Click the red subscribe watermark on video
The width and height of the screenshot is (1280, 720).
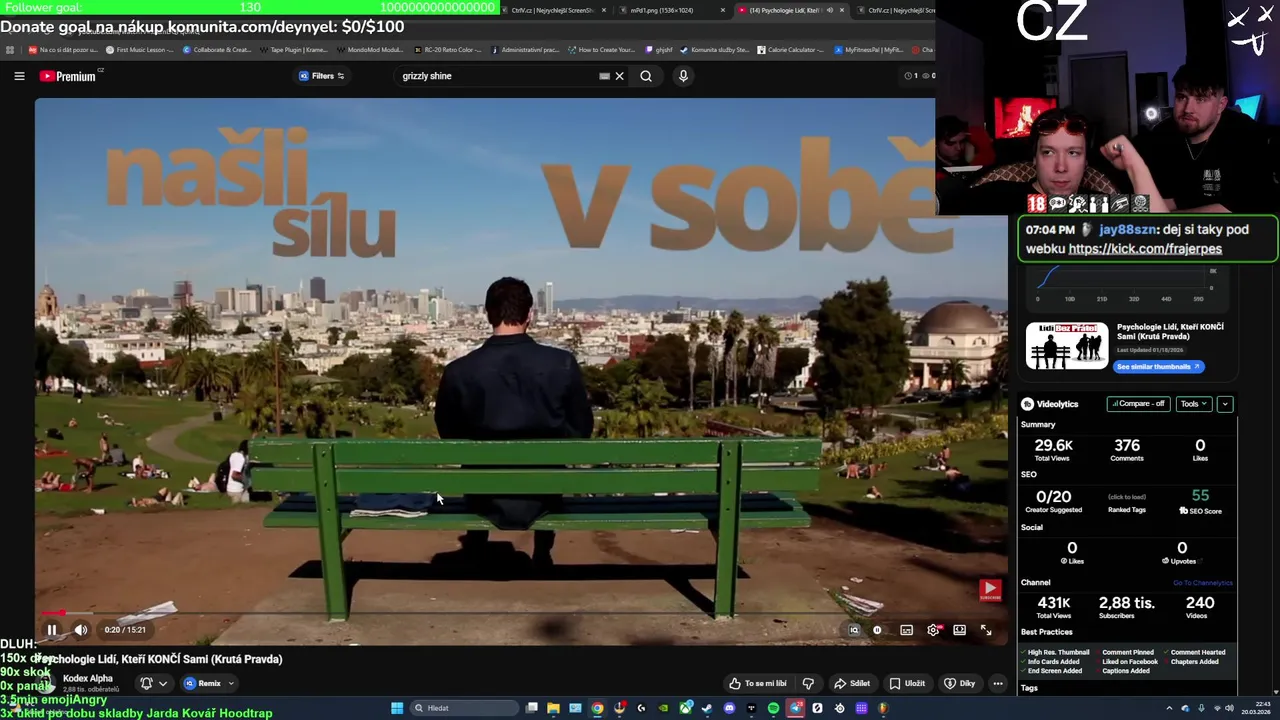[x=990, y=590]
